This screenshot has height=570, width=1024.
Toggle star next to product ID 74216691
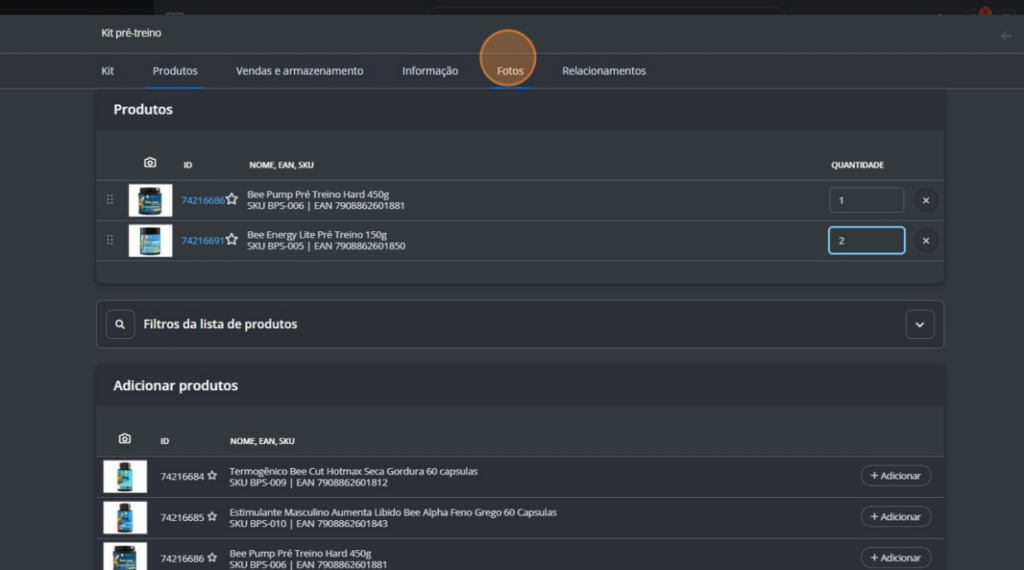(x=232, y=240)
